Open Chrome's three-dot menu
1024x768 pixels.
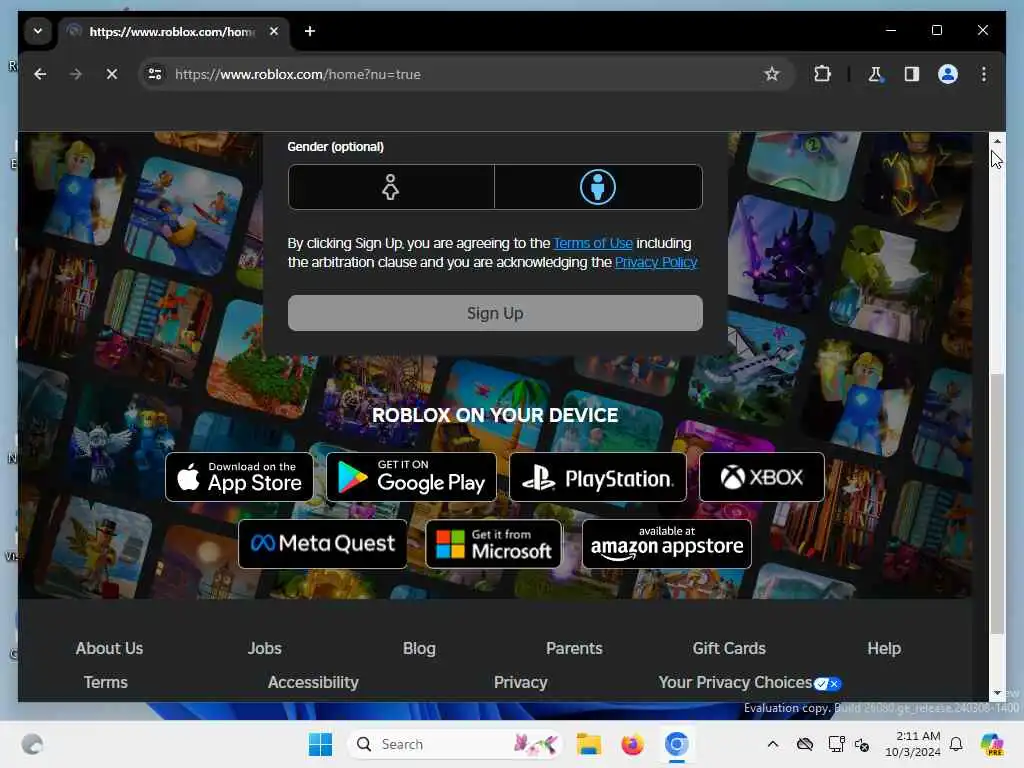click(984, 74)
